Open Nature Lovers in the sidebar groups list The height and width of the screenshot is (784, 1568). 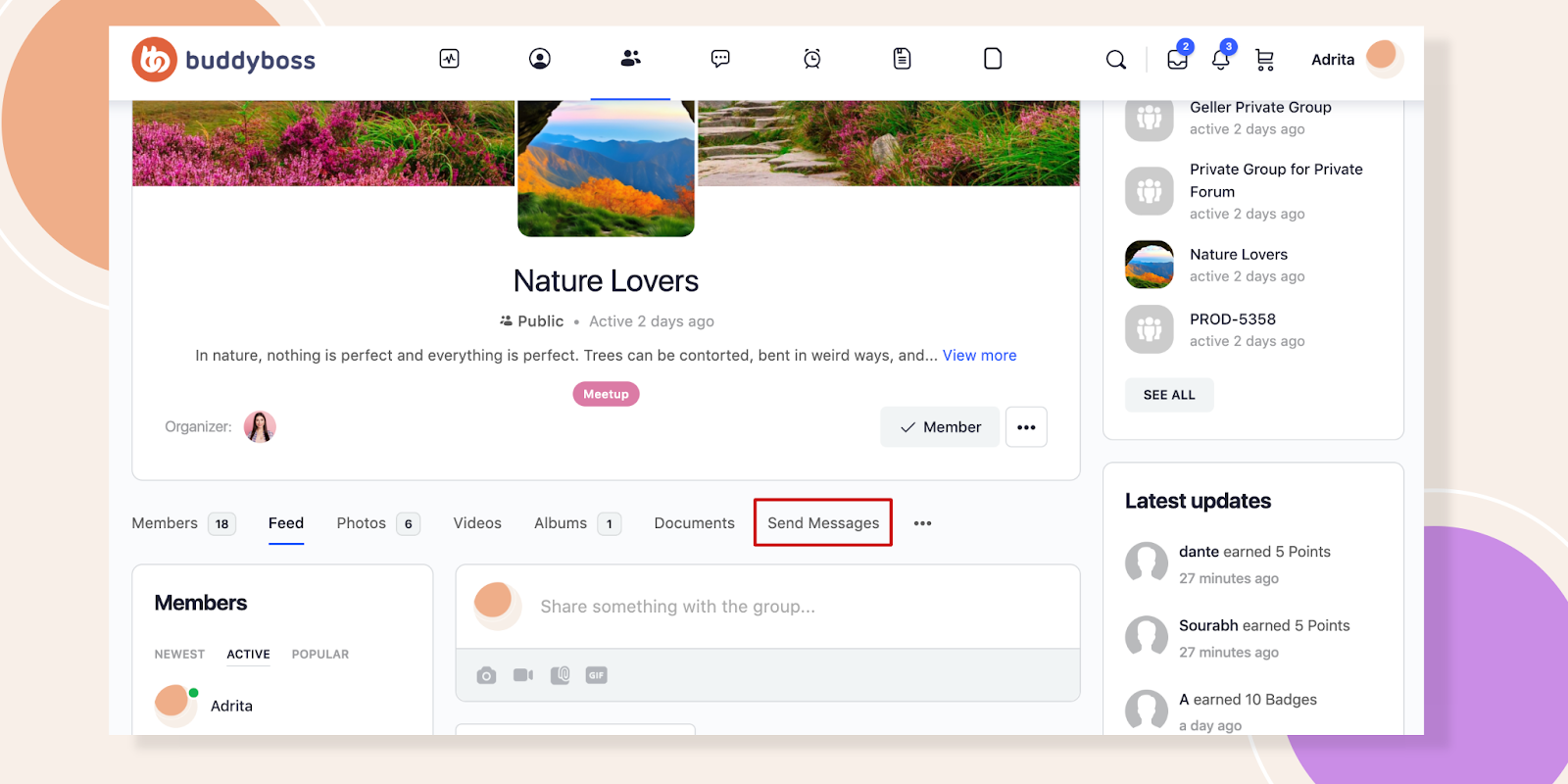[x=1239, y=255]
